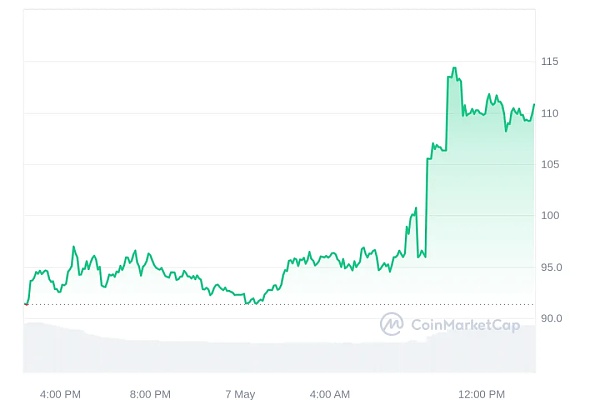
Task: Select the 115 price axis label
Action: coord(550,62)
